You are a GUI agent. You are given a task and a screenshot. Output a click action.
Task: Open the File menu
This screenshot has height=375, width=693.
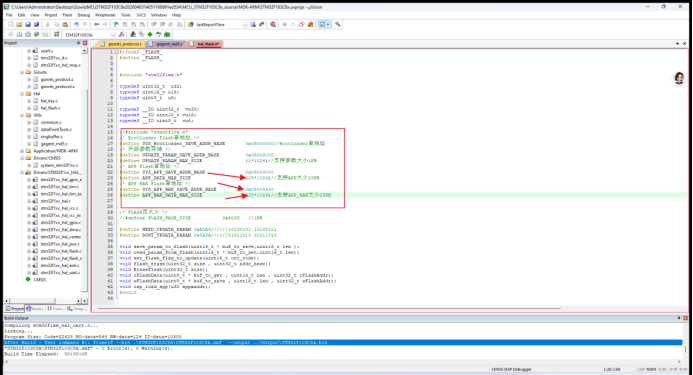(9, 15)
